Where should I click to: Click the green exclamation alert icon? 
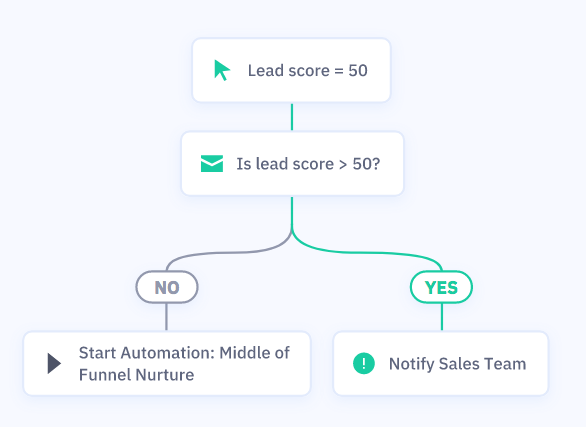pyautogui.click(x=364, y=363)
